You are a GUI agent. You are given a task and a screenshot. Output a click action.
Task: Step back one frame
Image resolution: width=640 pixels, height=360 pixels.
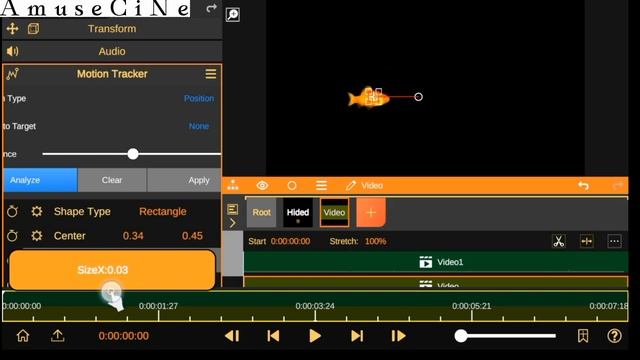(232, 336)
